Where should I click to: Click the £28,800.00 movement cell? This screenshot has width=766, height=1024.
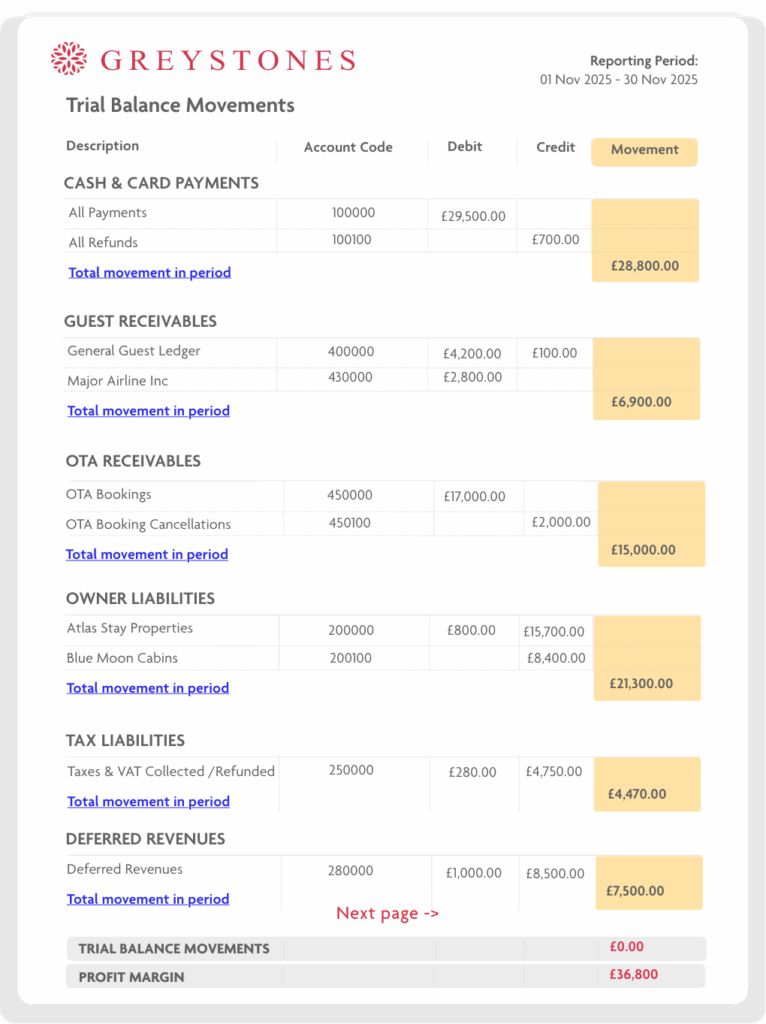tap(645, 266)
